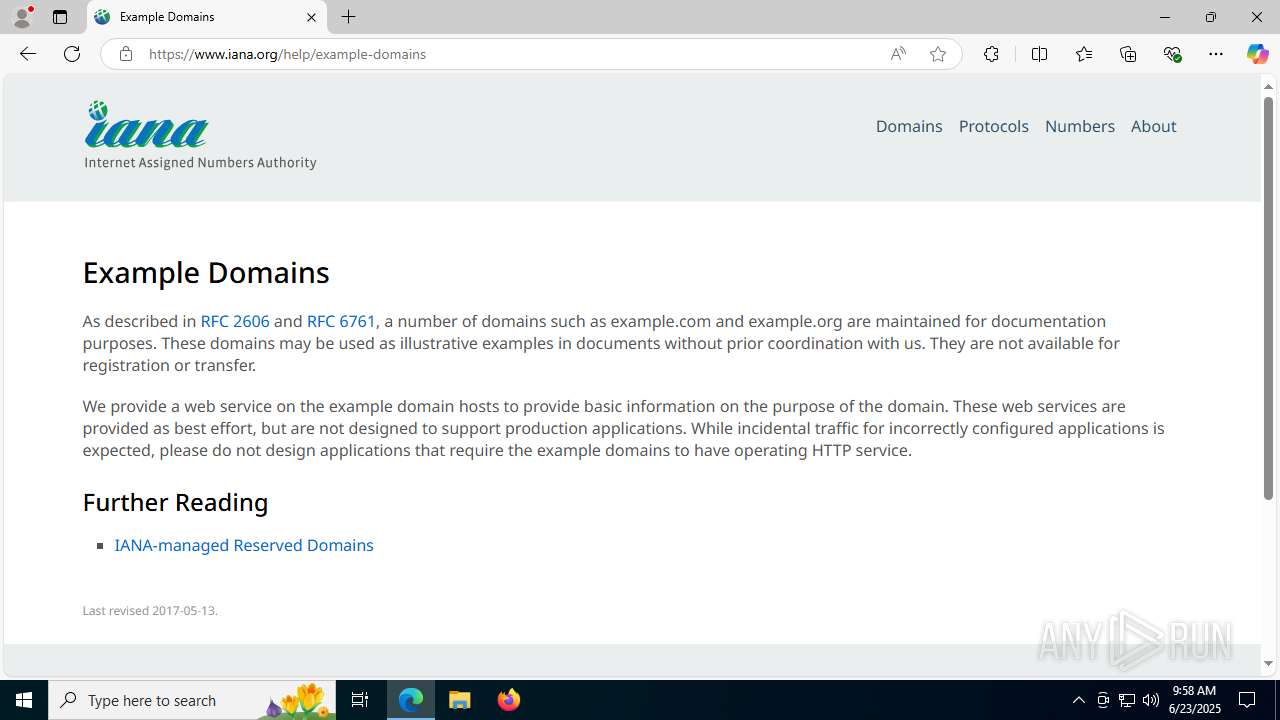Open a new tab with plus button
1280x720 pixels.
coord(348,17)
